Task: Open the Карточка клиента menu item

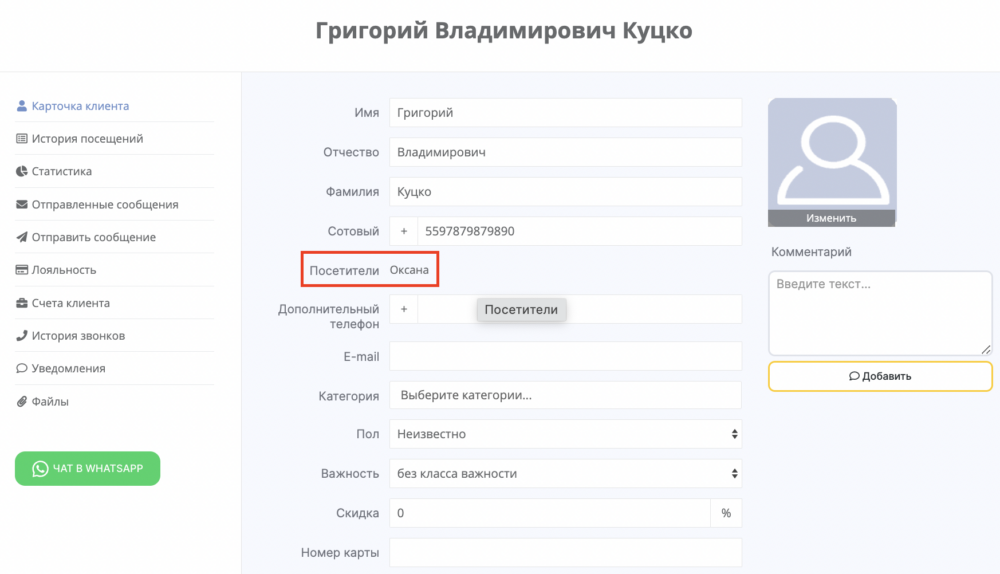Action: pyautogui.click(x=73, y=106)
